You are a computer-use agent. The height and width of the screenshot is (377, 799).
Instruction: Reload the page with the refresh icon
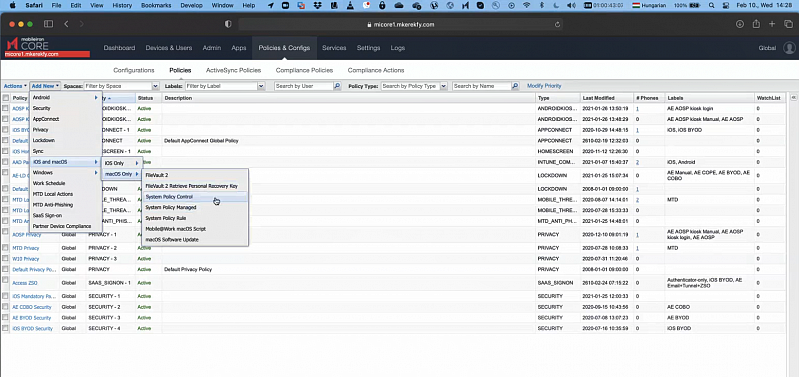(558, 24)
